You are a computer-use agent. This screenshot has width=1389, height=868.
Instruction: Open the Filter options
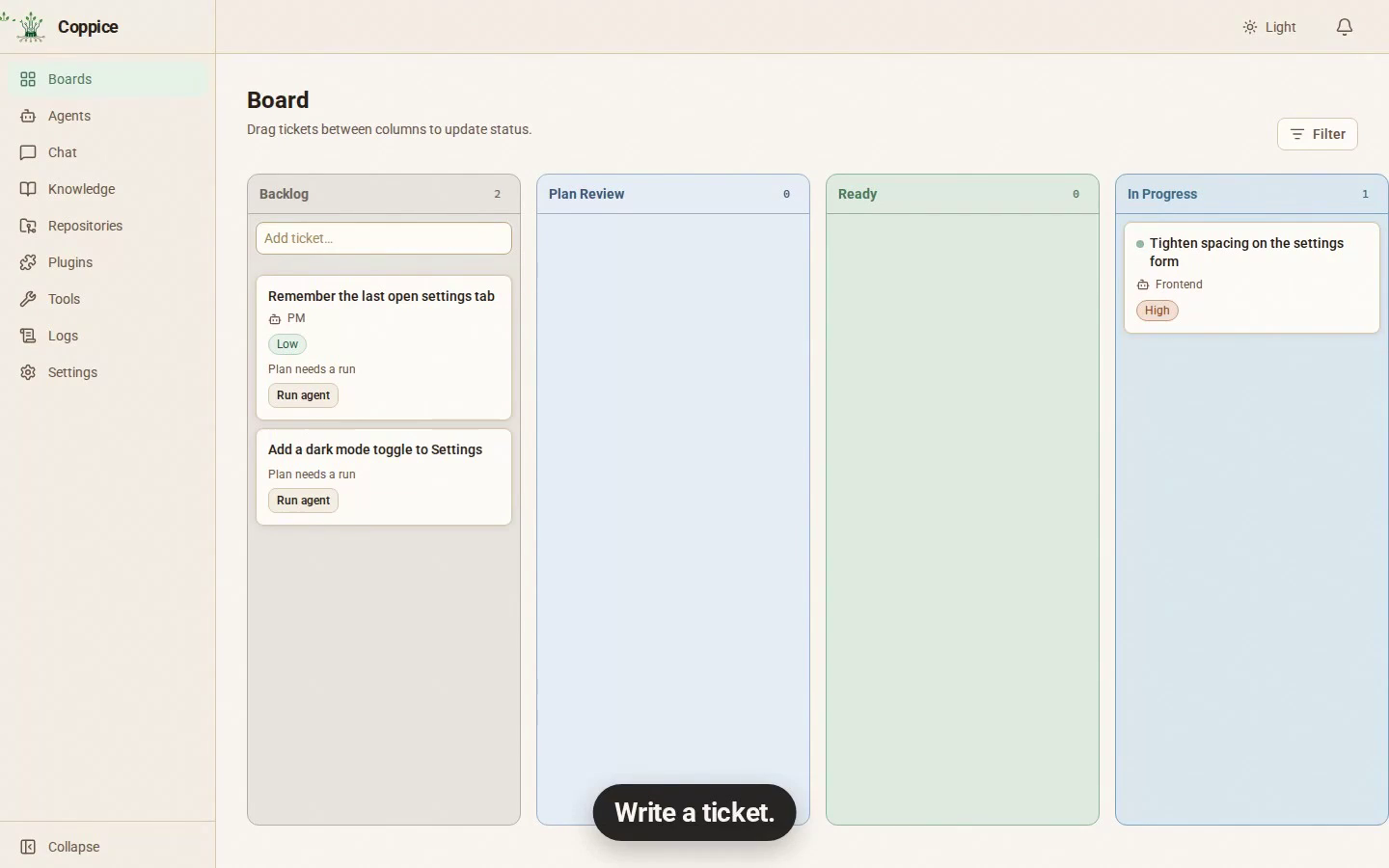1318,134
